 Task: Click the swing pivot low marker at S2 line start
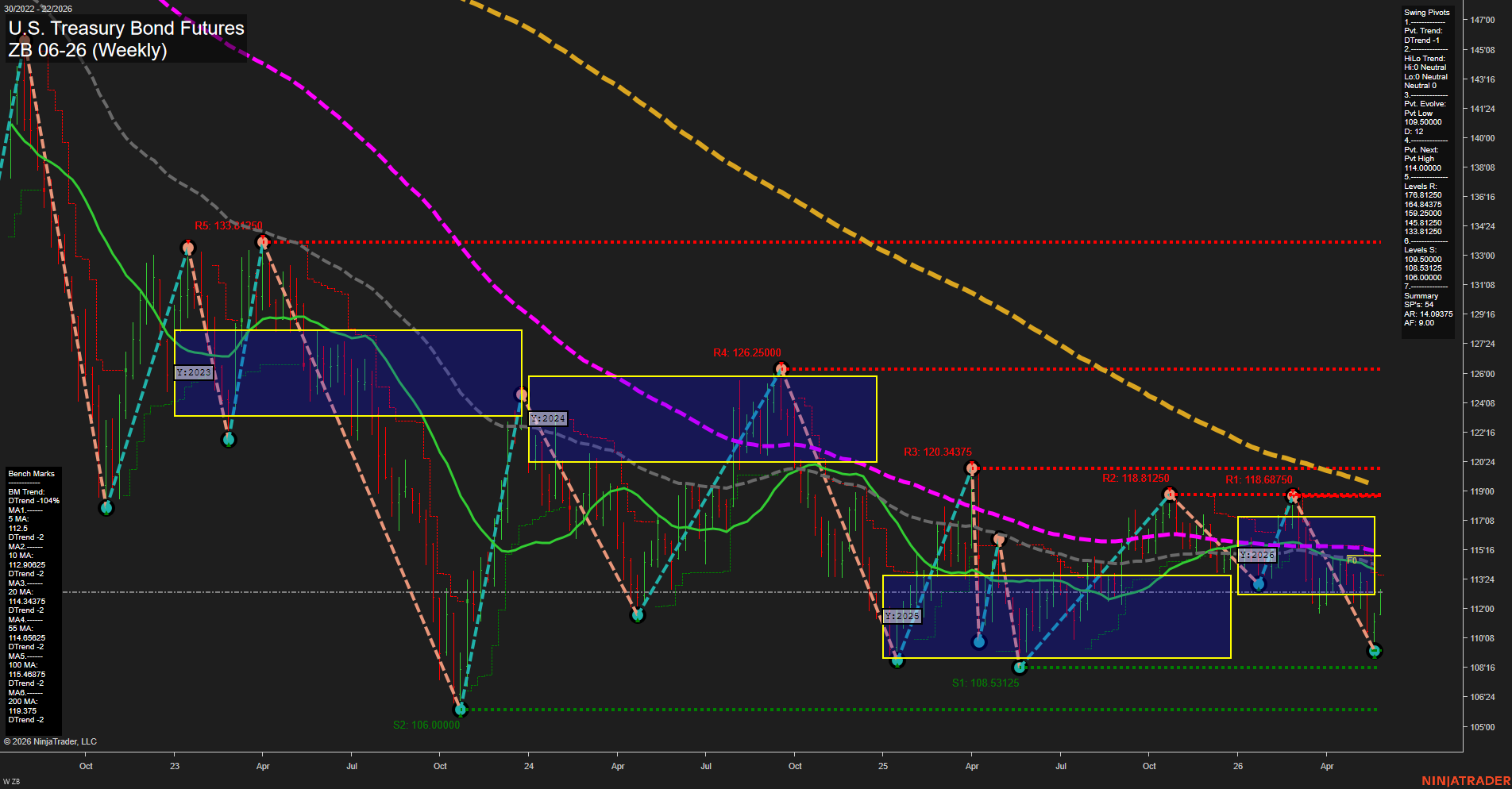pos(460,709)
